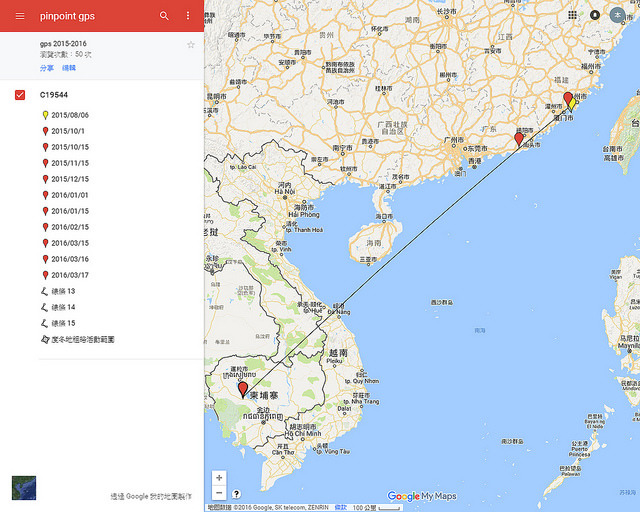This screenshot has height=512, width=640.
Task: Open the hamburger menu in the header
Action: click(19, 16)
